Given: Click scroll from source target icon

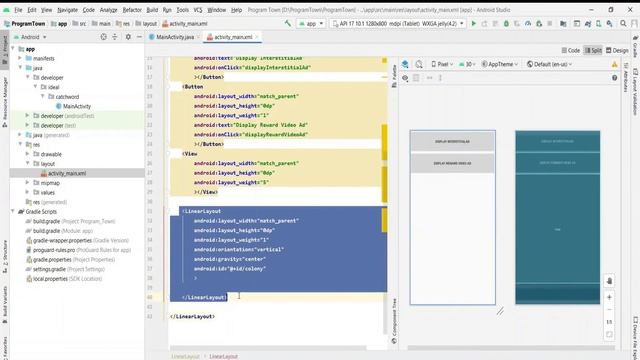Looking at the screenshot, I should pyautogui.click(x=103, y=37).
